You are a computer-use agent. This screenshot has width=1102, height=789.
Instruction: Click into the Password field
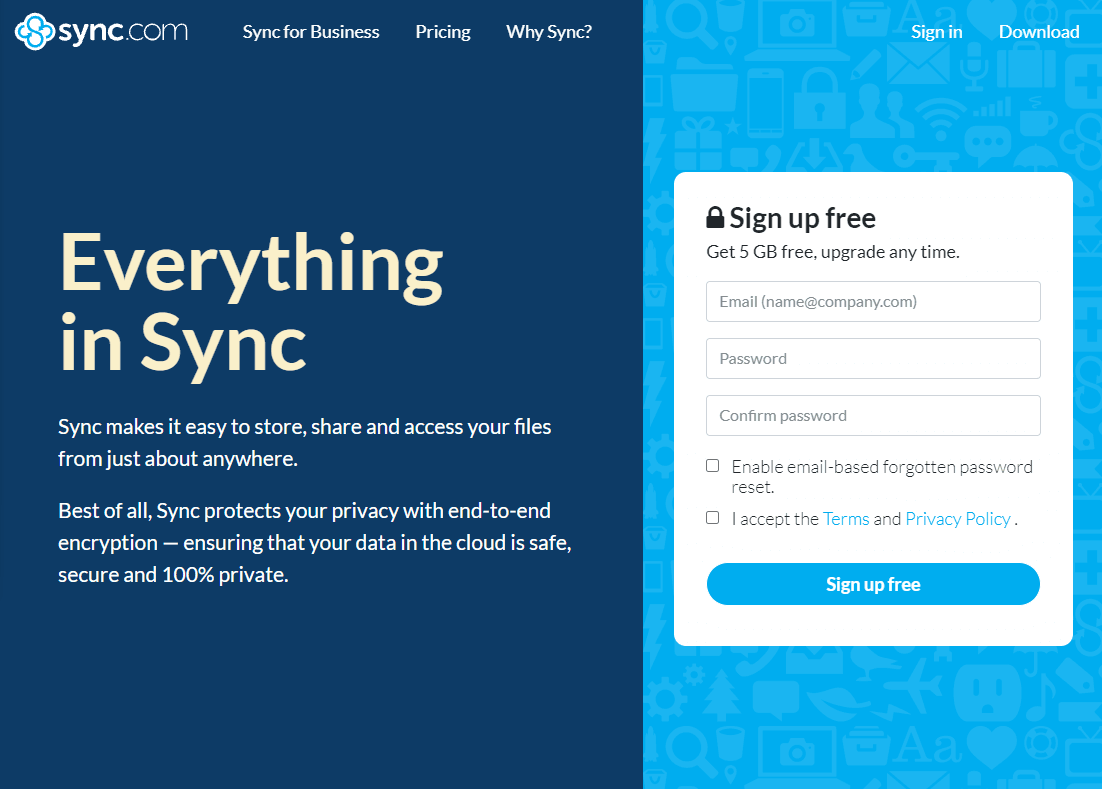pyautogui.click(x=873, y=358)
